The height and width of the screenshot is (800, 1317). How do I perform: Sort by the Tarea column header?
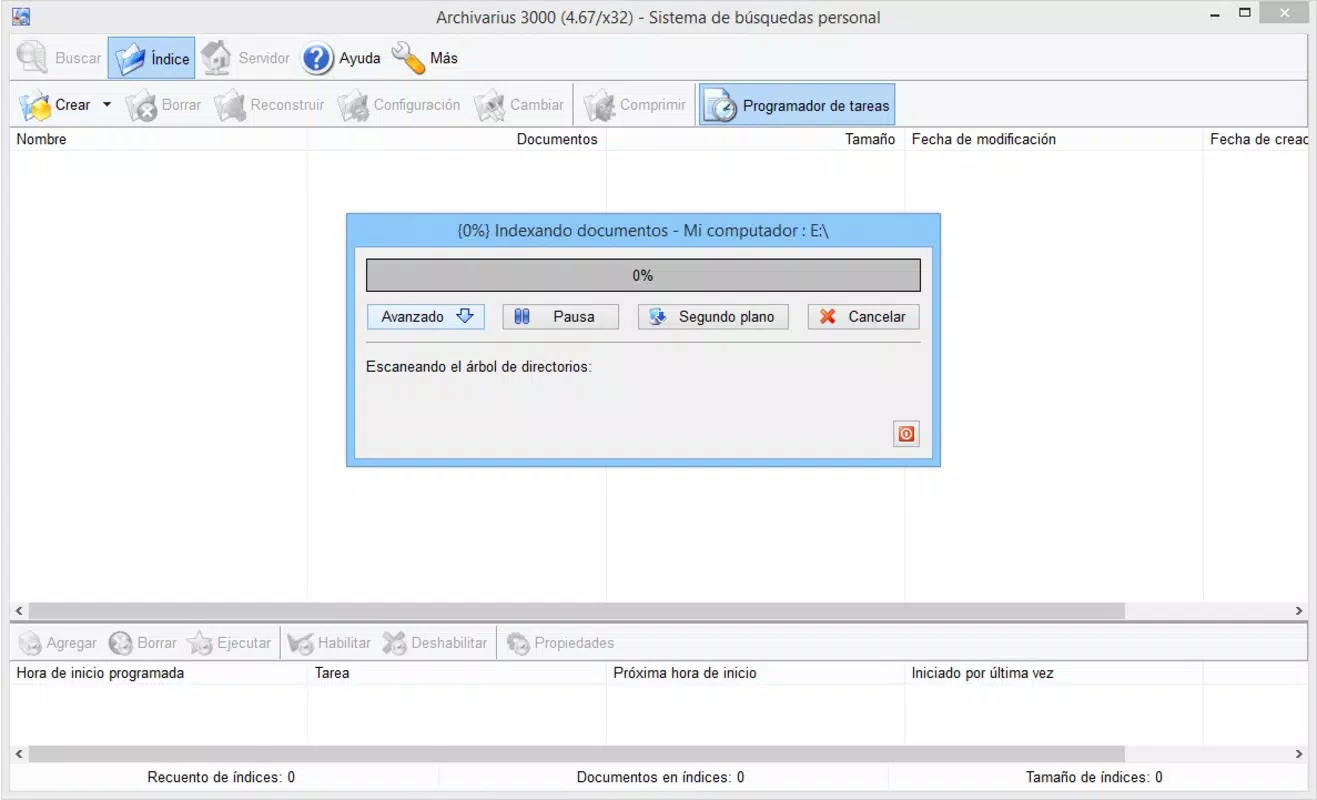(457, 673)
